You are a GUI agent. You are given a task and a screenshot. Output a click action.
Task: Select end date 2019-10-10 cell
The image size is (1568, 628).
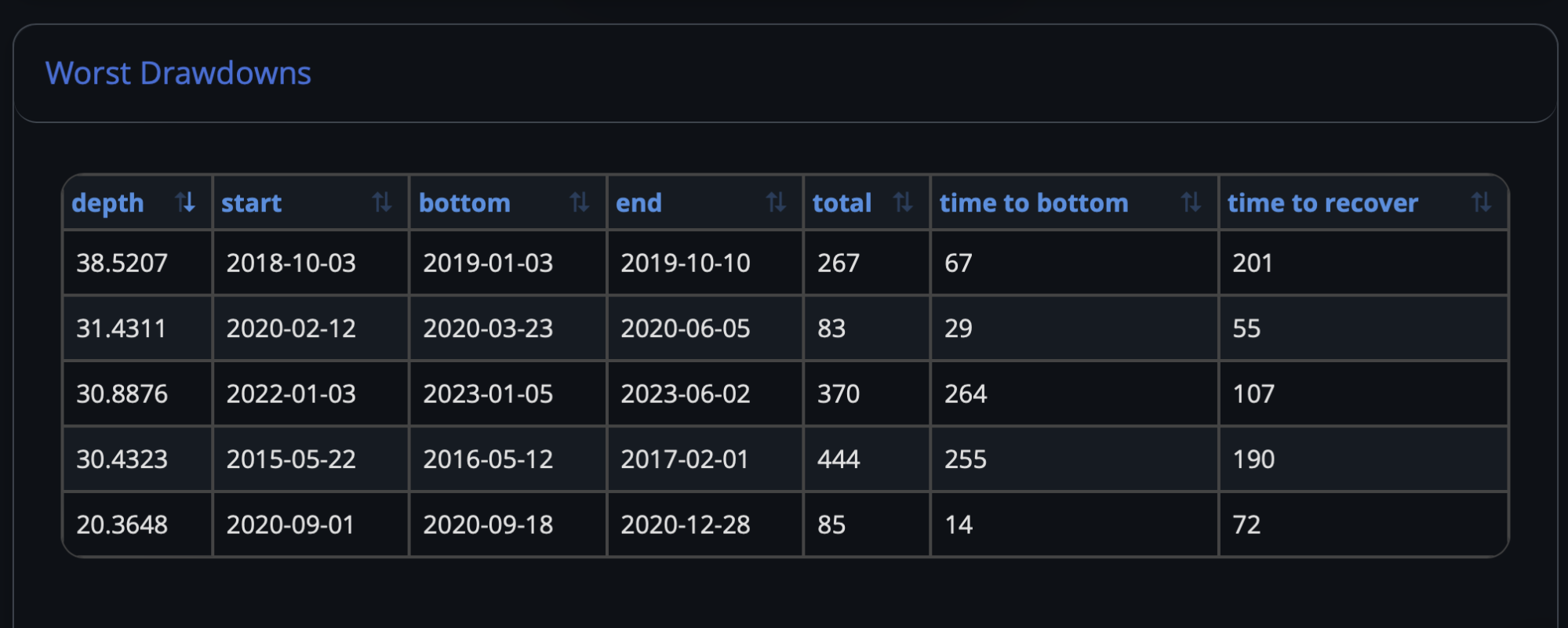(705, 263)
